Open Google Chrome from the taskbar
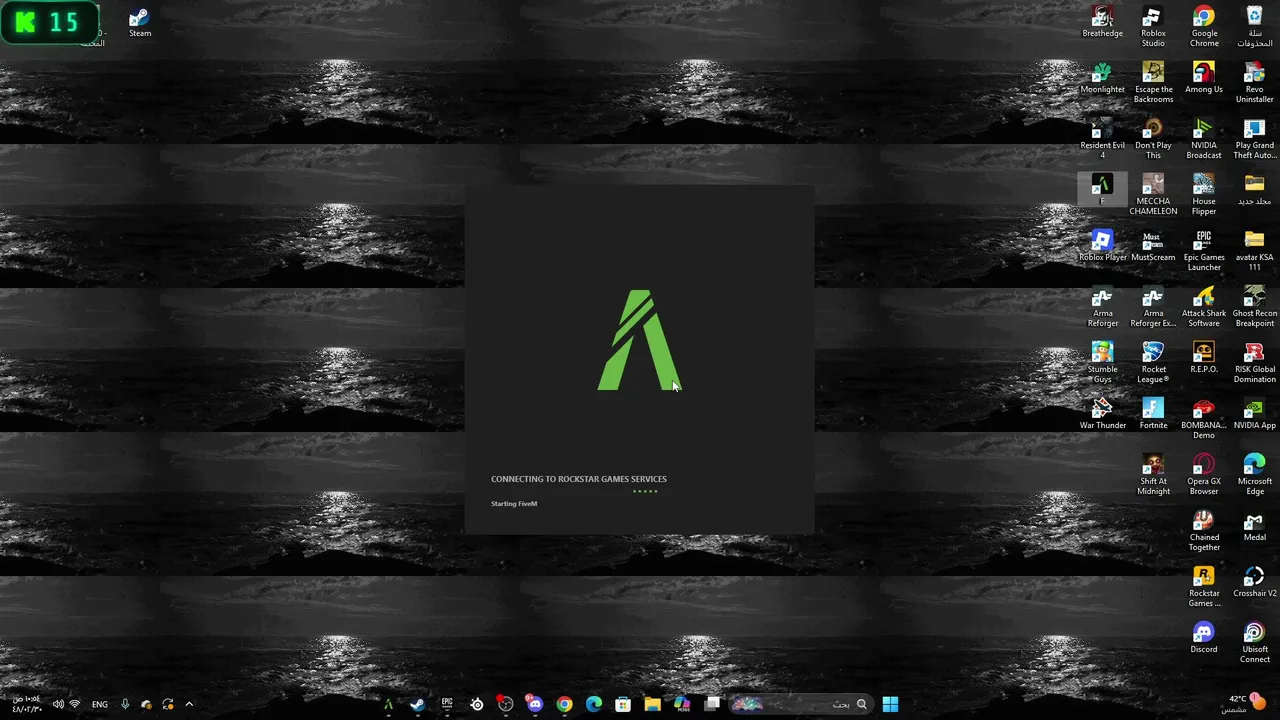Image resolution: width=1280 pixels, height=720 pixels. pyautogui.click(x=564, y=704)
